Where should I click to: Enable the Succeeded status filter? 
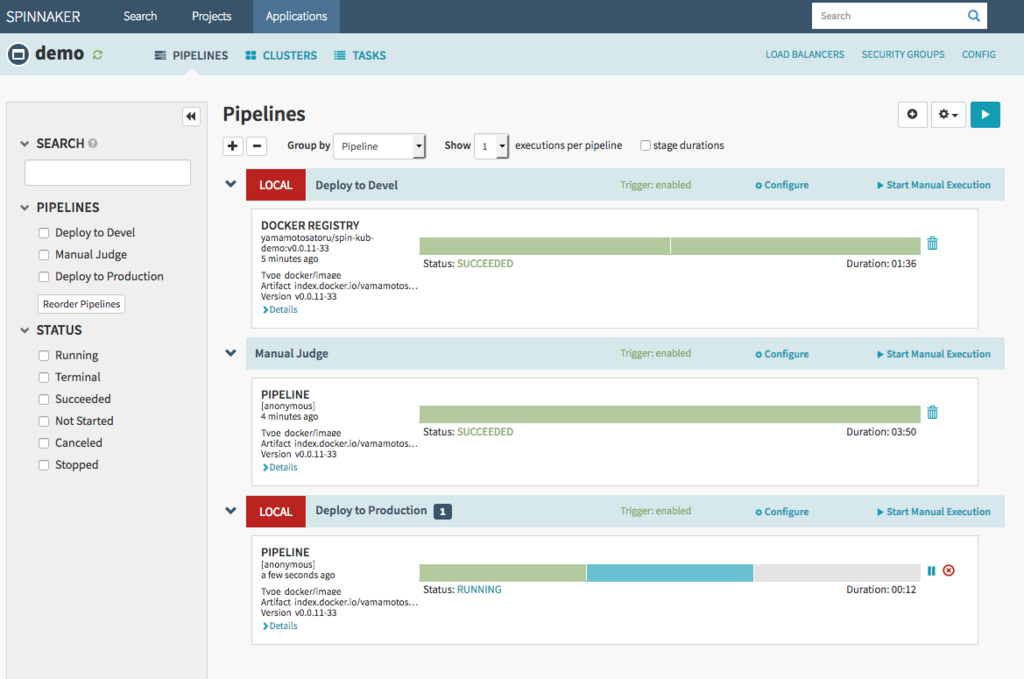(x=44, y=400)
